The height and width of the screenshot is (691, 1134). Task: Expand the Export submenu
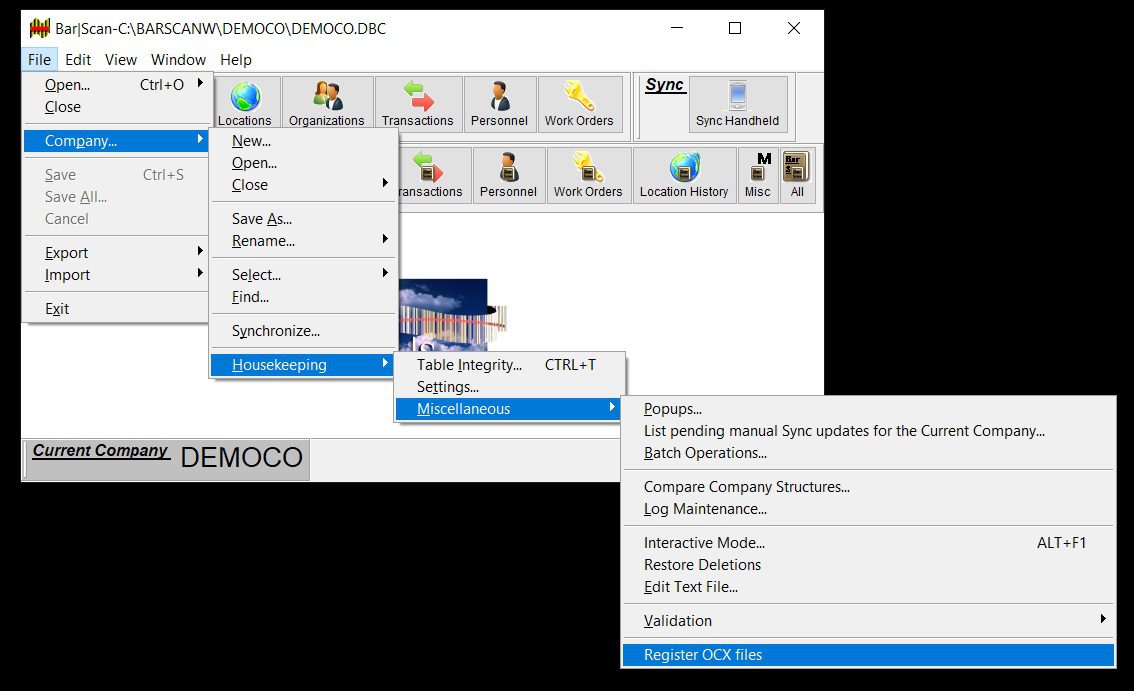[x=116, y=253]
